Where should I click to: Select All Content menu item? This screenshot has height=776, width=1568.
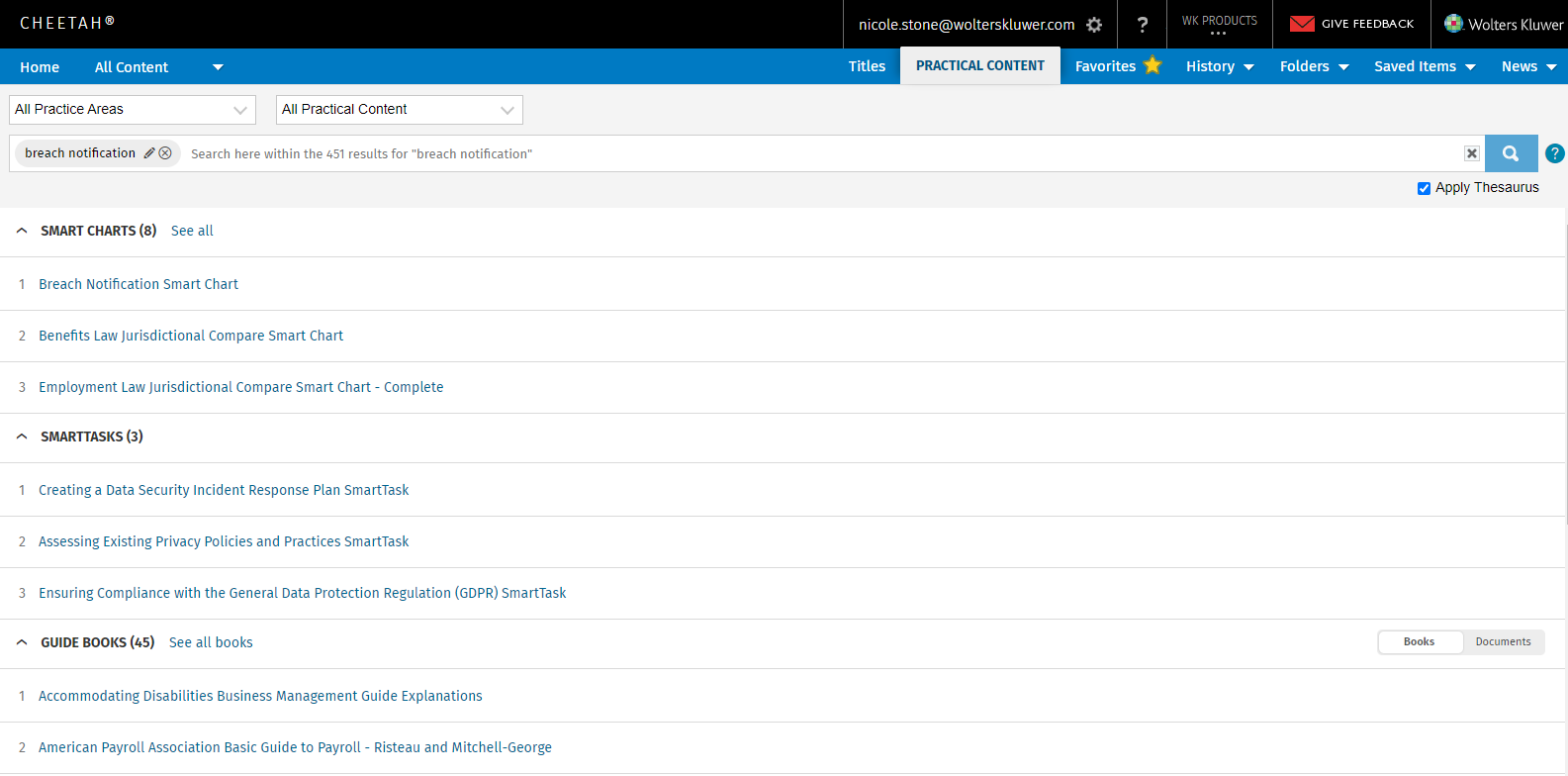pos(132,67)
